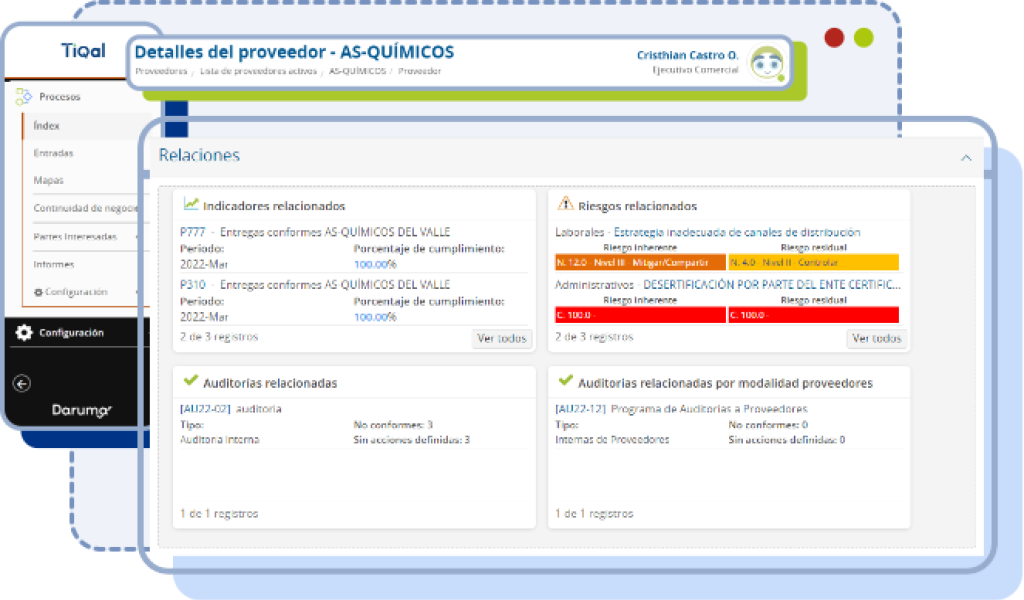The width and height of the screenshot is (1024, 600).
Task: Click the Relaciones section title
Action: pos(199,155)
